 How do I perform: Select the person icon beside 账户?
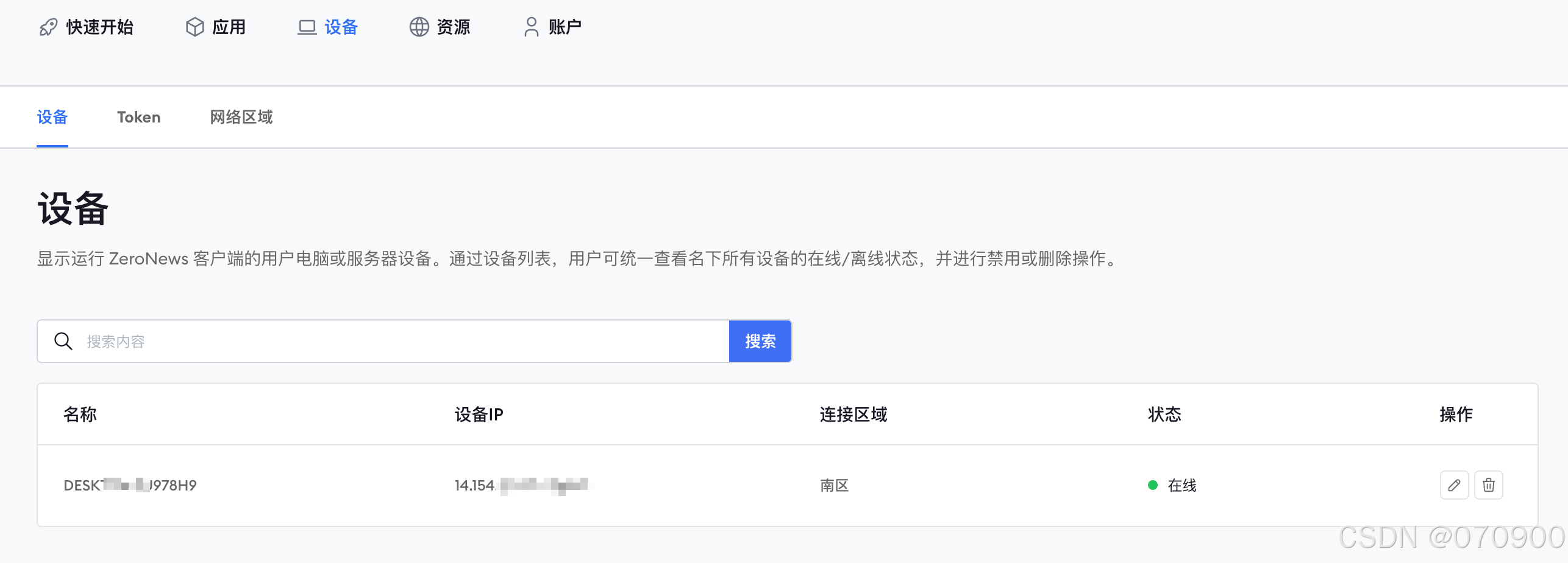tap(530, 27)
